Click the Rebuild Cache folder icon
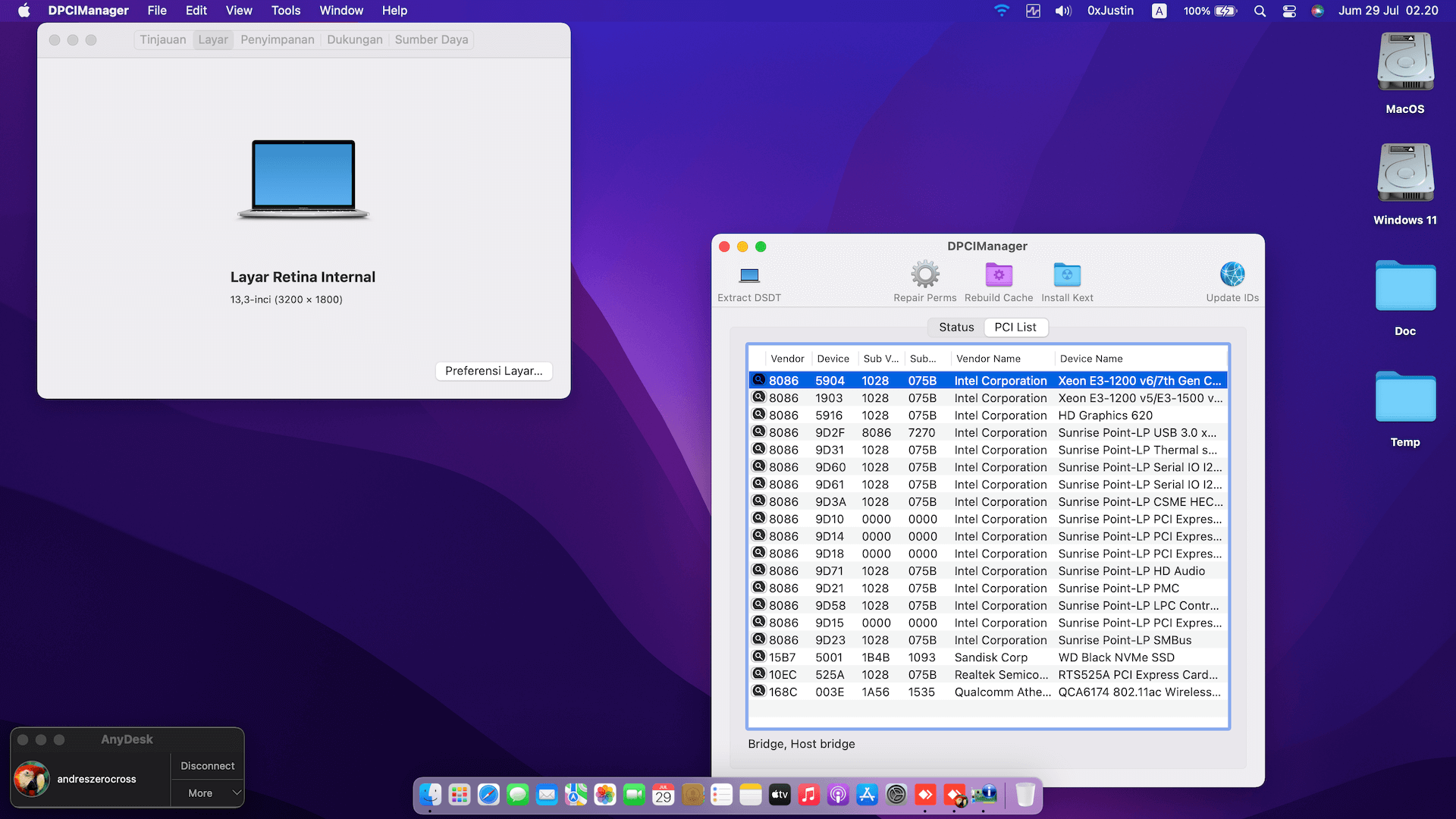The width and height of the screenshot is (1456, 819). point(999,275)
